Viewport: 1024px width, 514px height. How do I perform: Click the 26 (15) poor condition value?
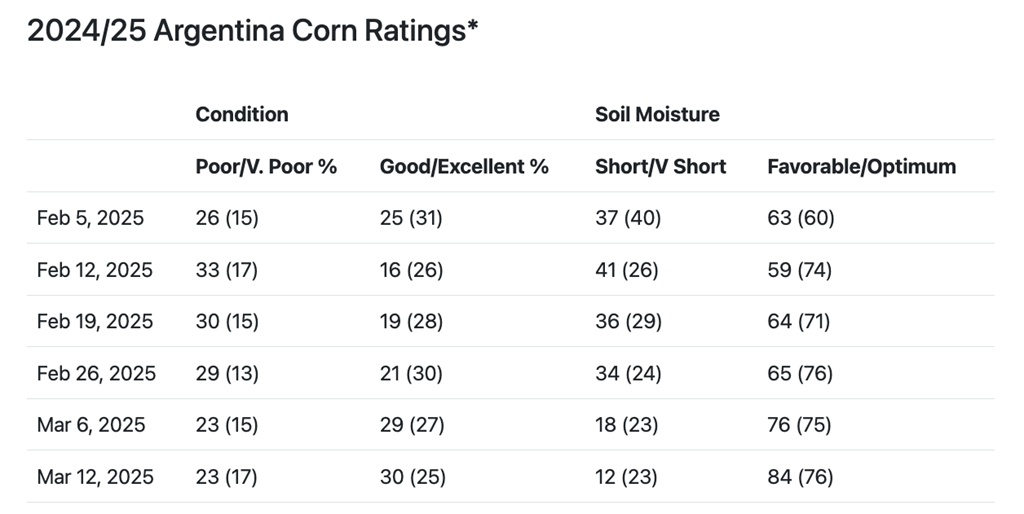227,218
